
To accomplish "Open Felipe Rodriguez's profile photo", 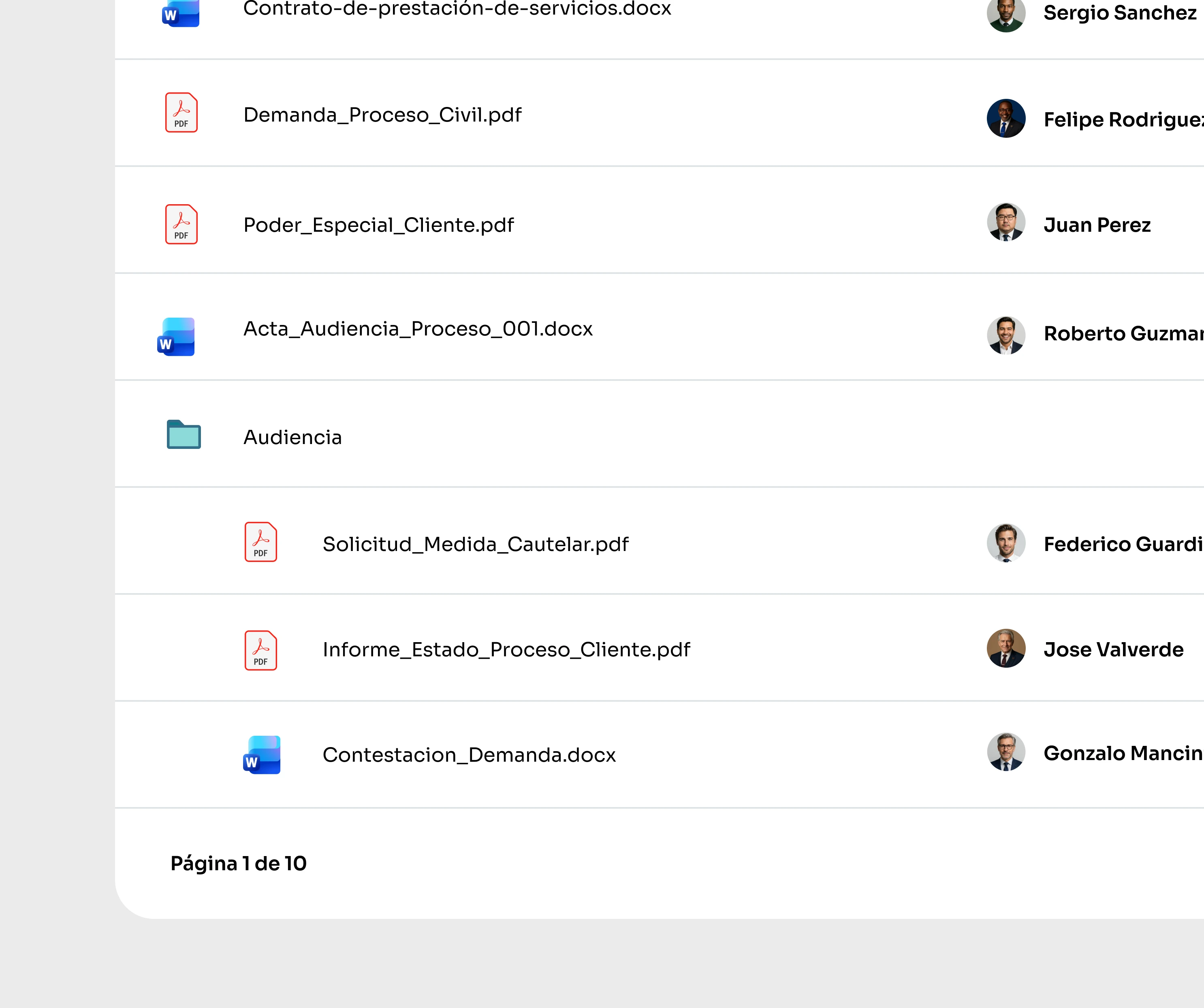I will (1006, 118).
